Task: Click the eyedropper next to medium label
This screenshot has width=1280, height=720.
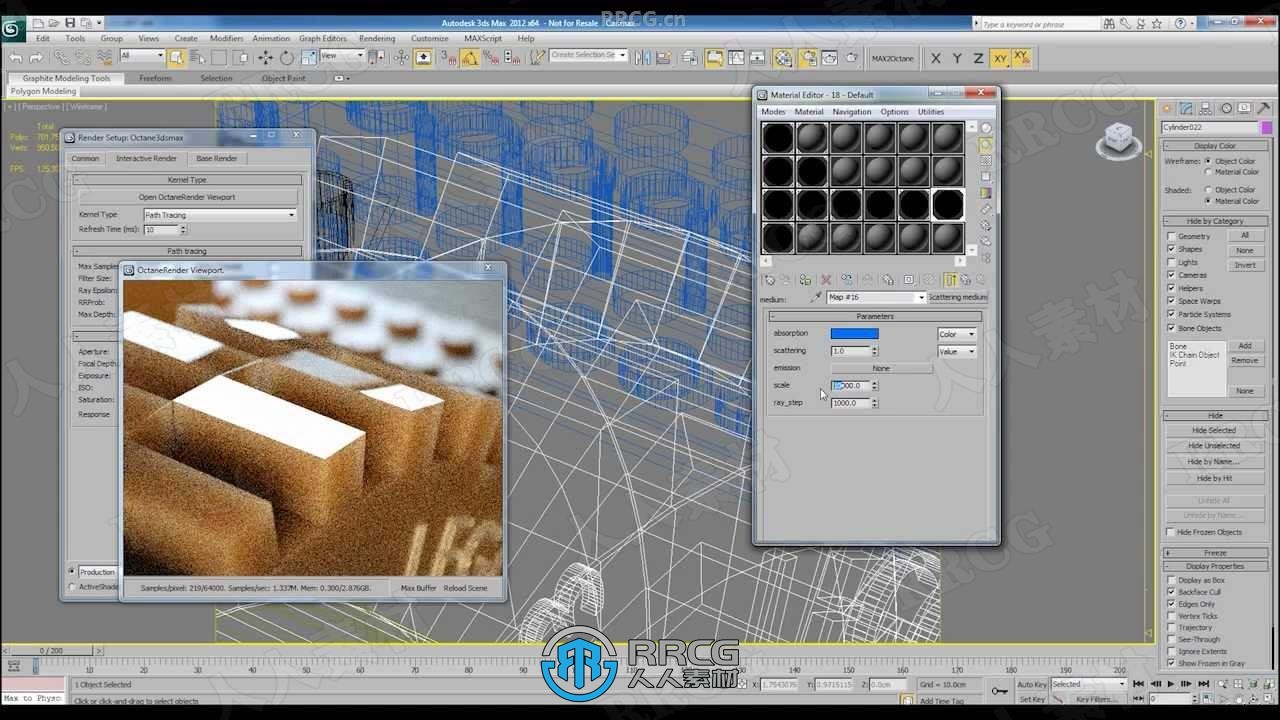Action: click(816, 297)
